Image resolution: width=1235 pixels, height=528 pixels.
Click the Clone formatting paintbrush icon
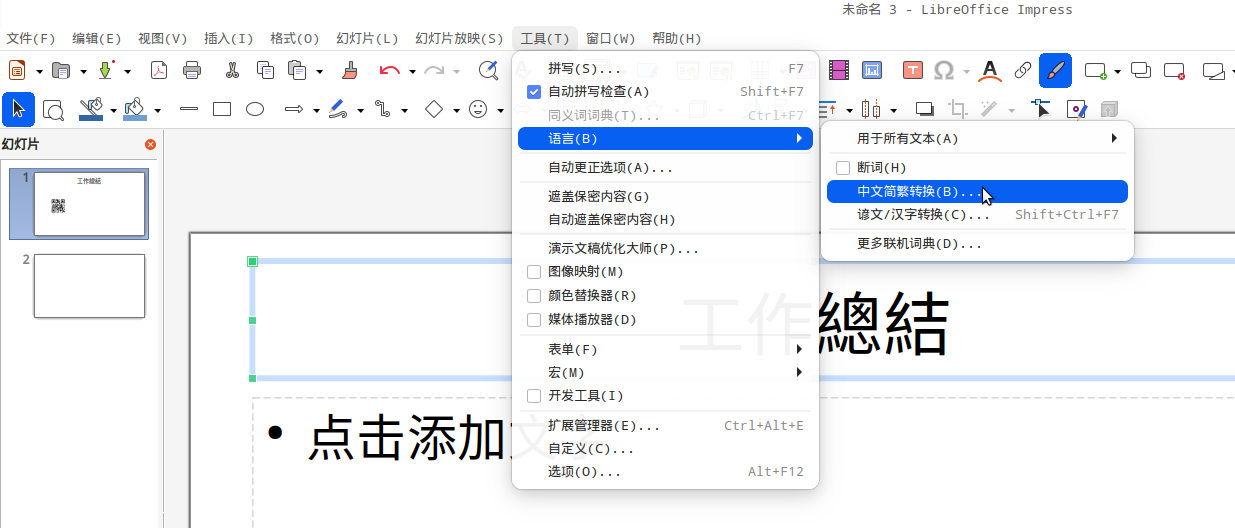pyautogui.click(x=350, y=70)
